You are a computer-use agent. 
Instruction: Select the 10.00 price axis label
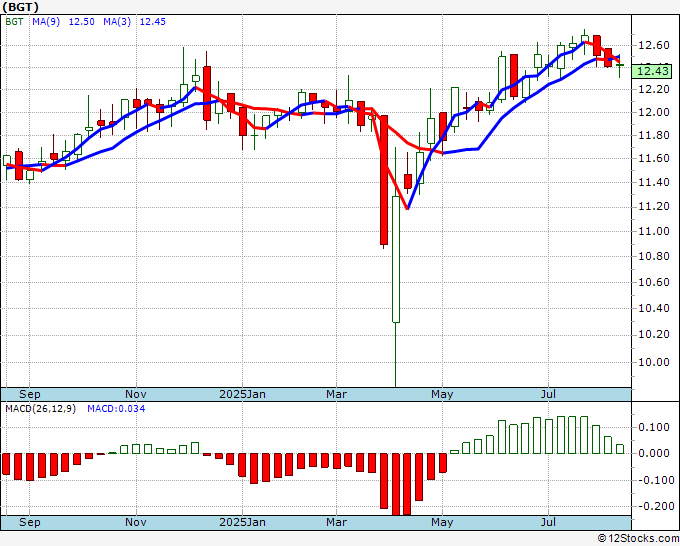[x=654, y=362]
